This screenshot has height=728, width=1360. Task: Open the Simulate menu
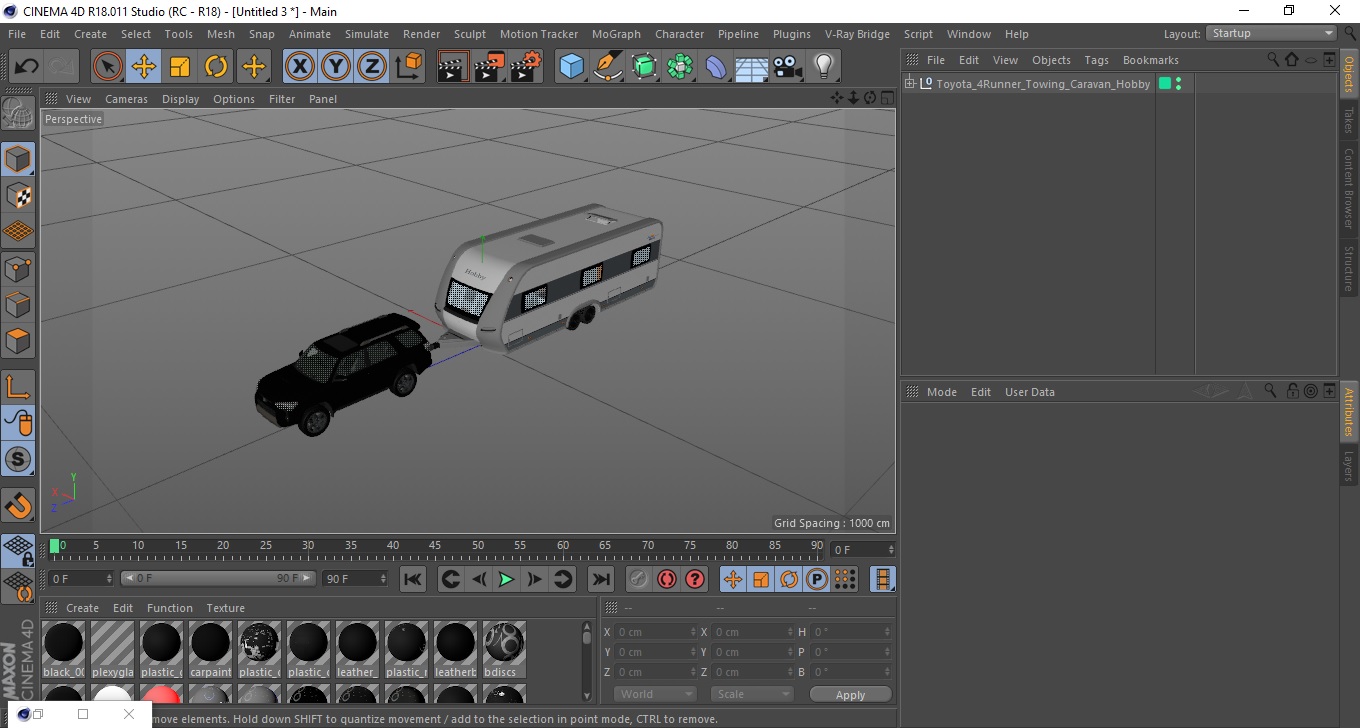367,34
